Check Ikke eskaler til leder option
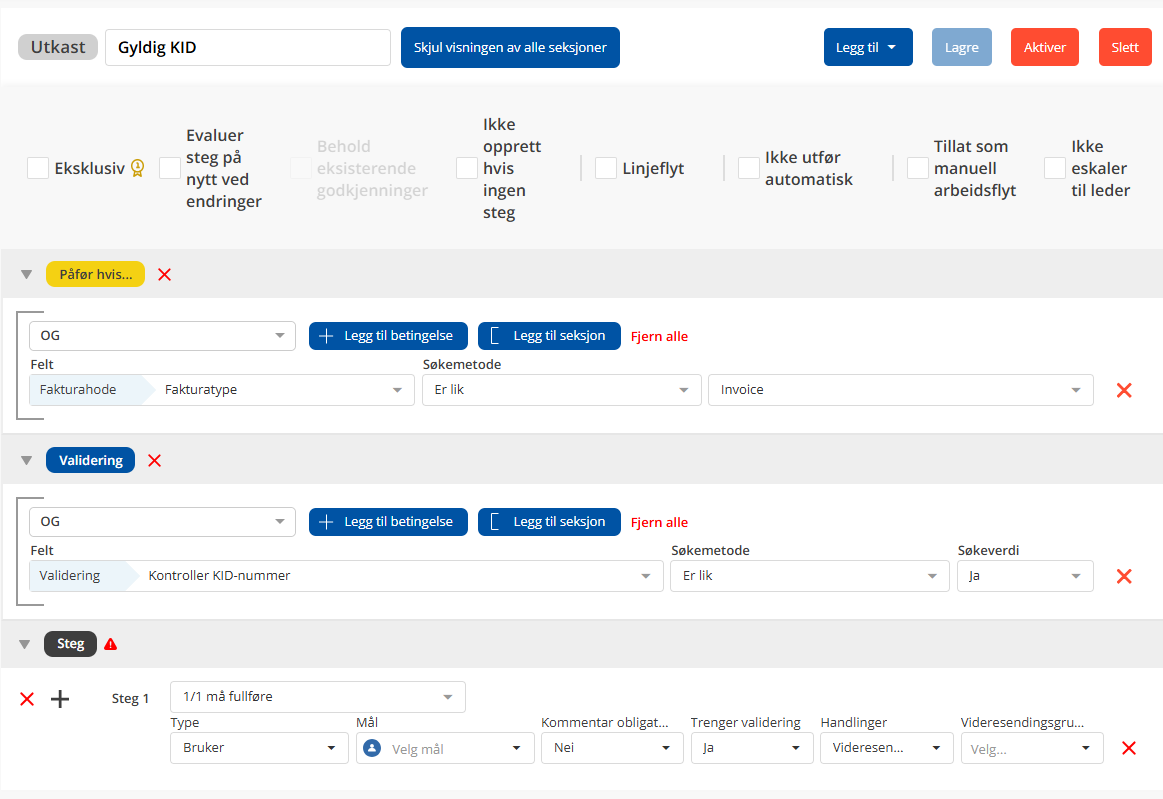This screenshot has height=799, width=1163. tap(1054, 168)
